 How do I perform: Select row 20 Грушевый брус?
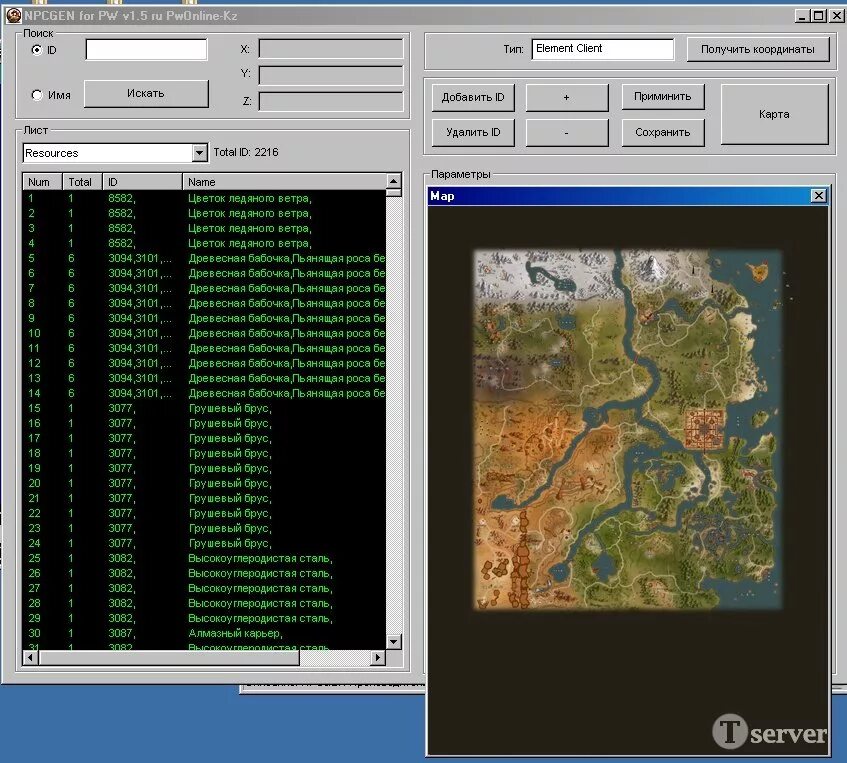[204, 483]
